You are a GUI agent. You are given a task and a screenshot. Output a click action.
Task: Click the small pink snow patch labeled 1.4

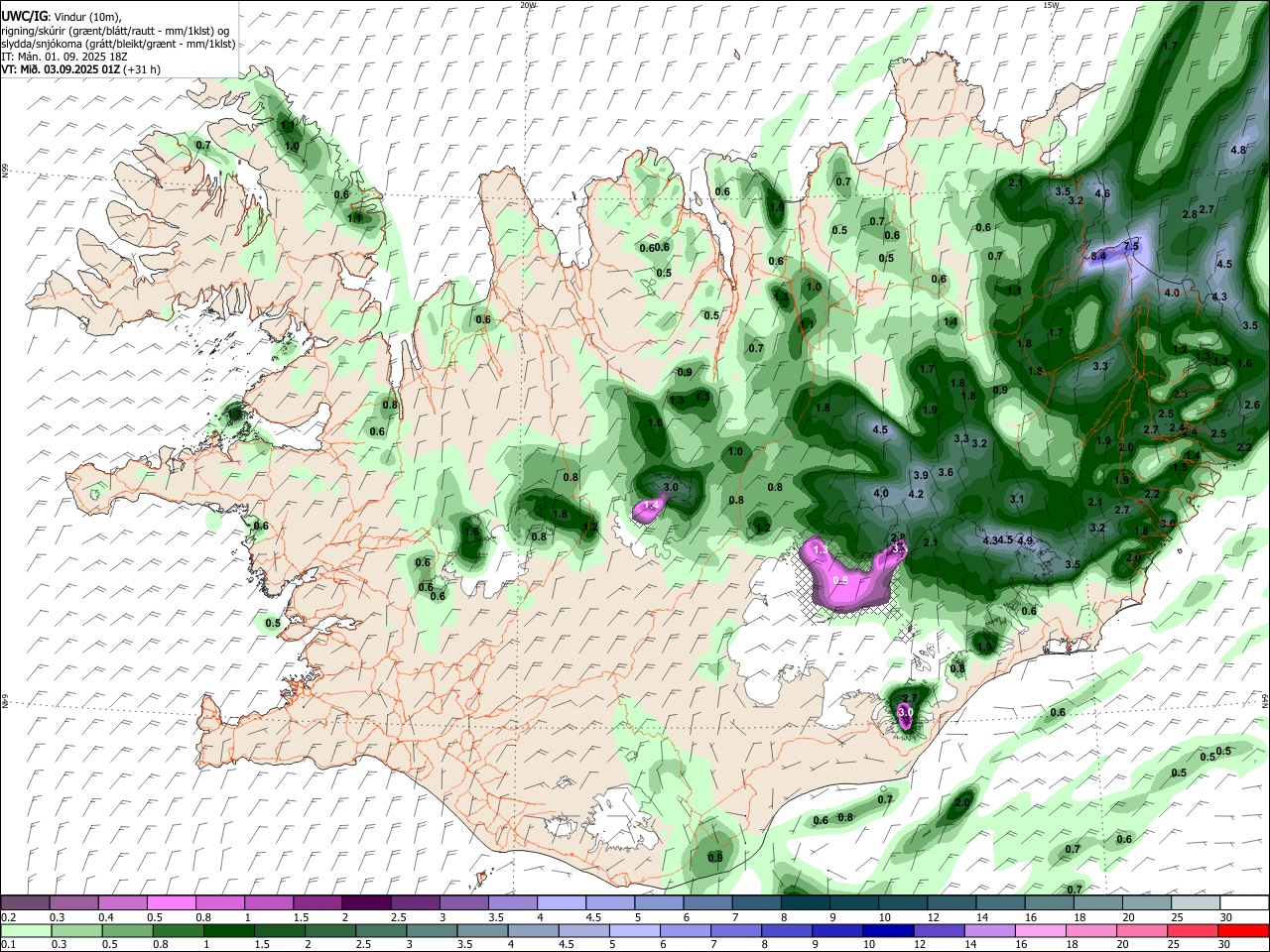point(652,506)
